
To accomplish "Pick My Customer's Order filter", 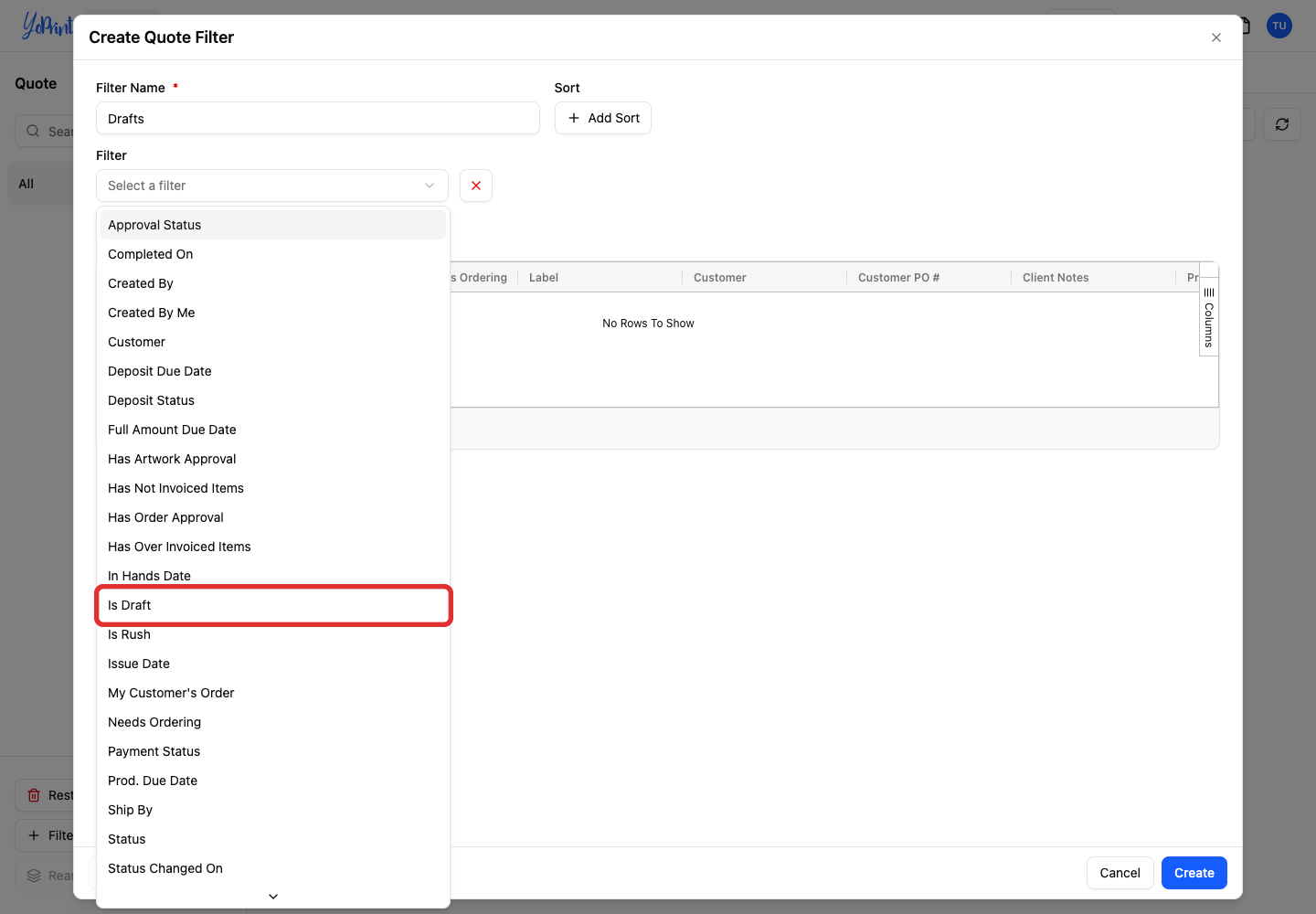I will [273, 693].
